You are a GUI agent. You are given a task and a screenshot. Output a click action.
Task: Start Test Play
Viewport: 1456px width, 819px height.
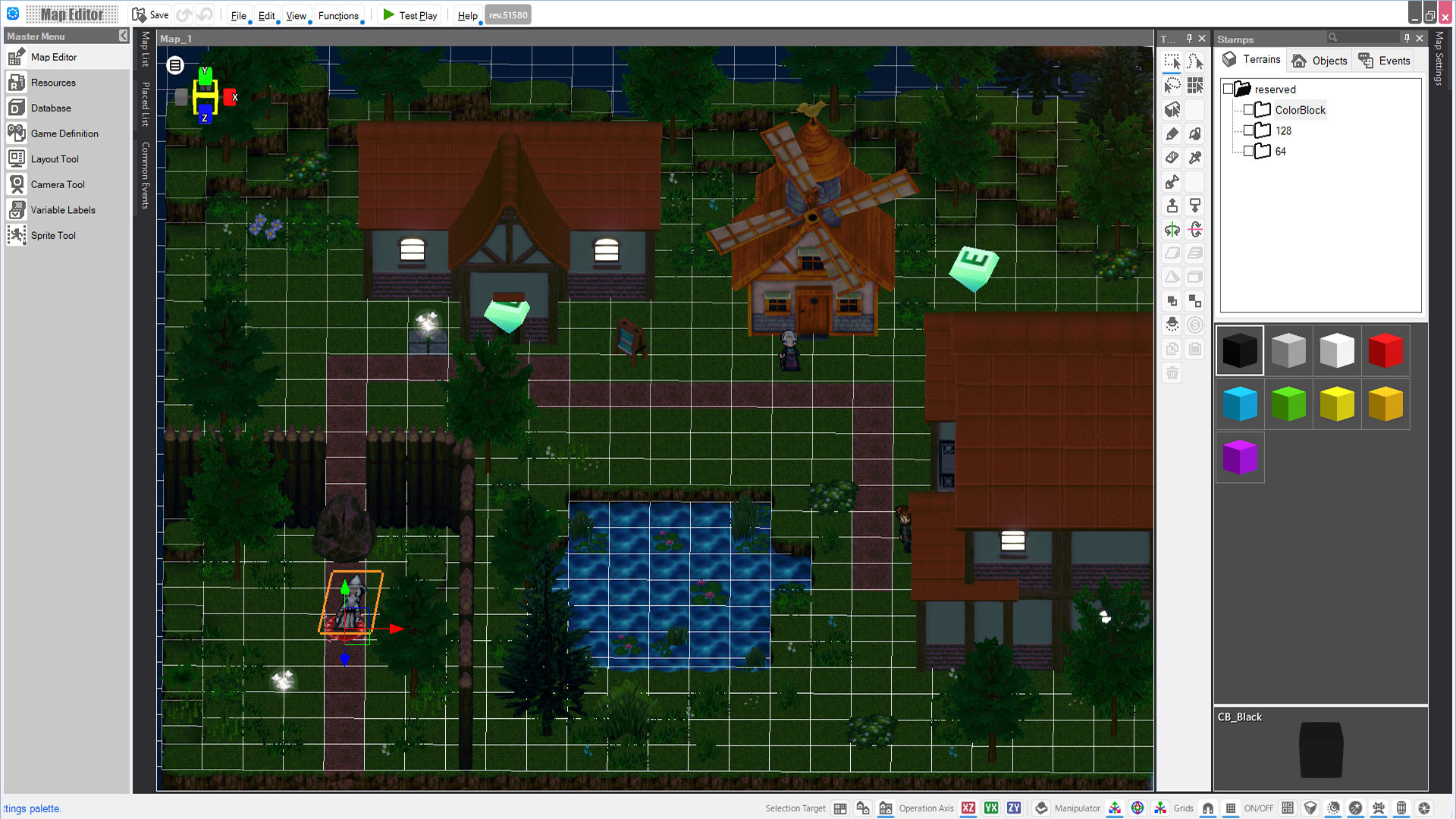[410, 15]
